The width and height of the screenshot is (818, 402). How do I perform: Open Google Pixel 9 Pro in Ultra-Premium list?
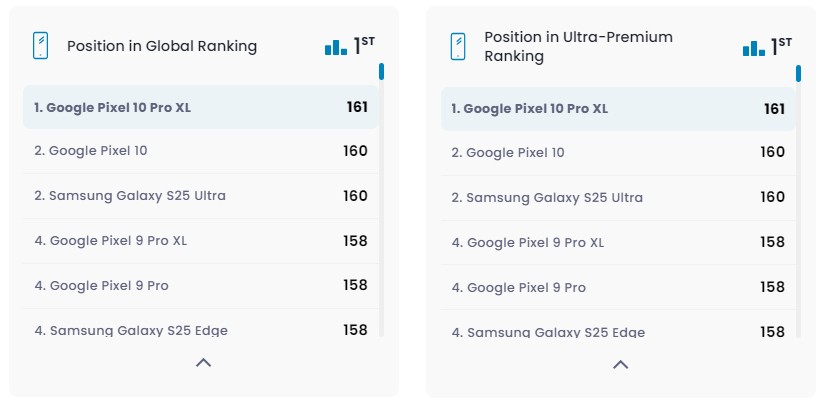pyautogui.click(x=518, y=288)
